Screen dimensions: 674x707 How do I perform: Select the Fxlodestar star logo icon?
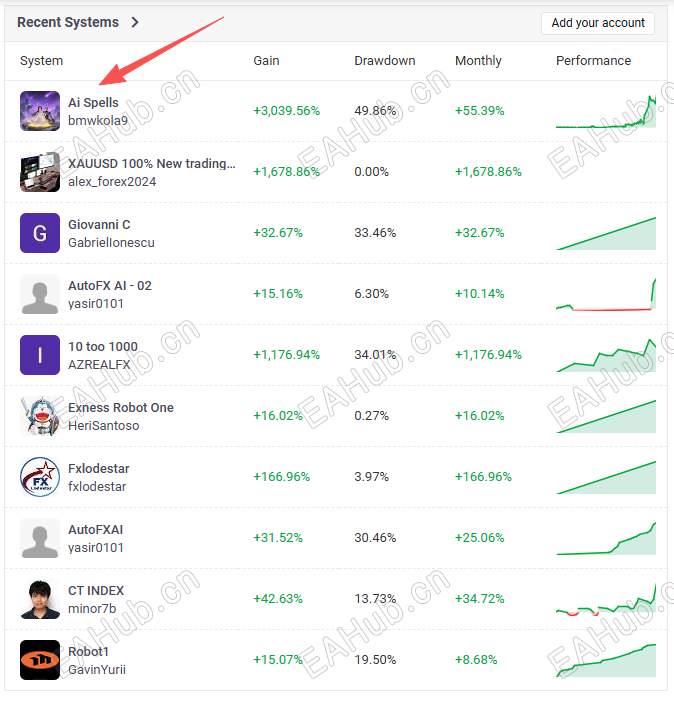click(40, 477)
